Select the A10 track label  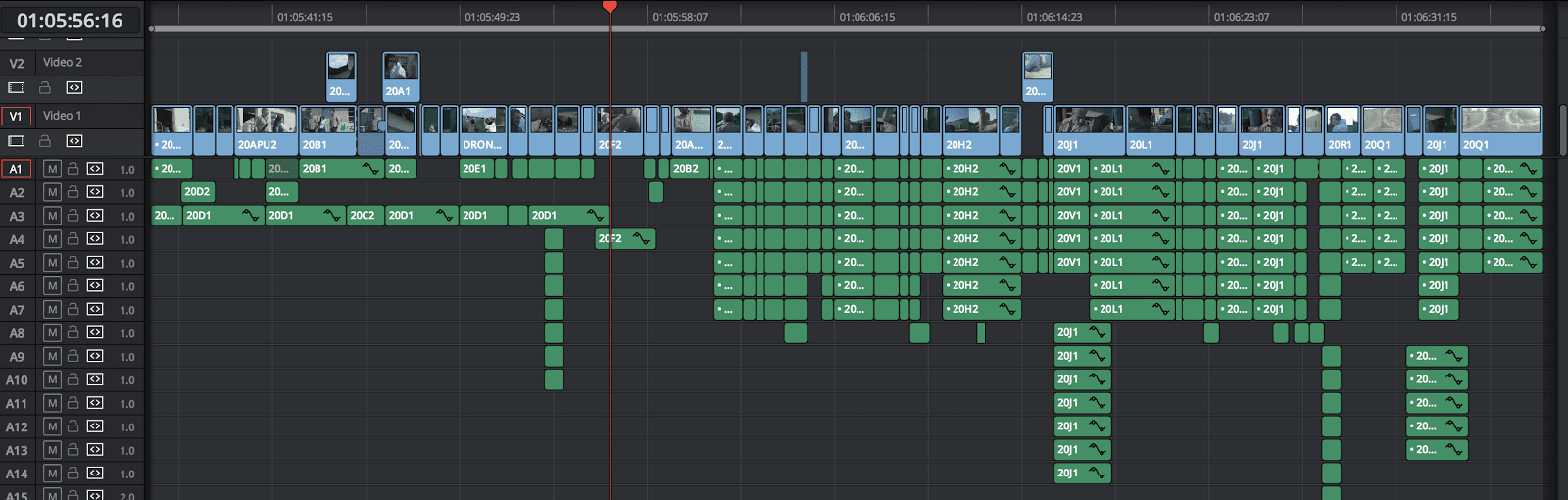point(17,379)
